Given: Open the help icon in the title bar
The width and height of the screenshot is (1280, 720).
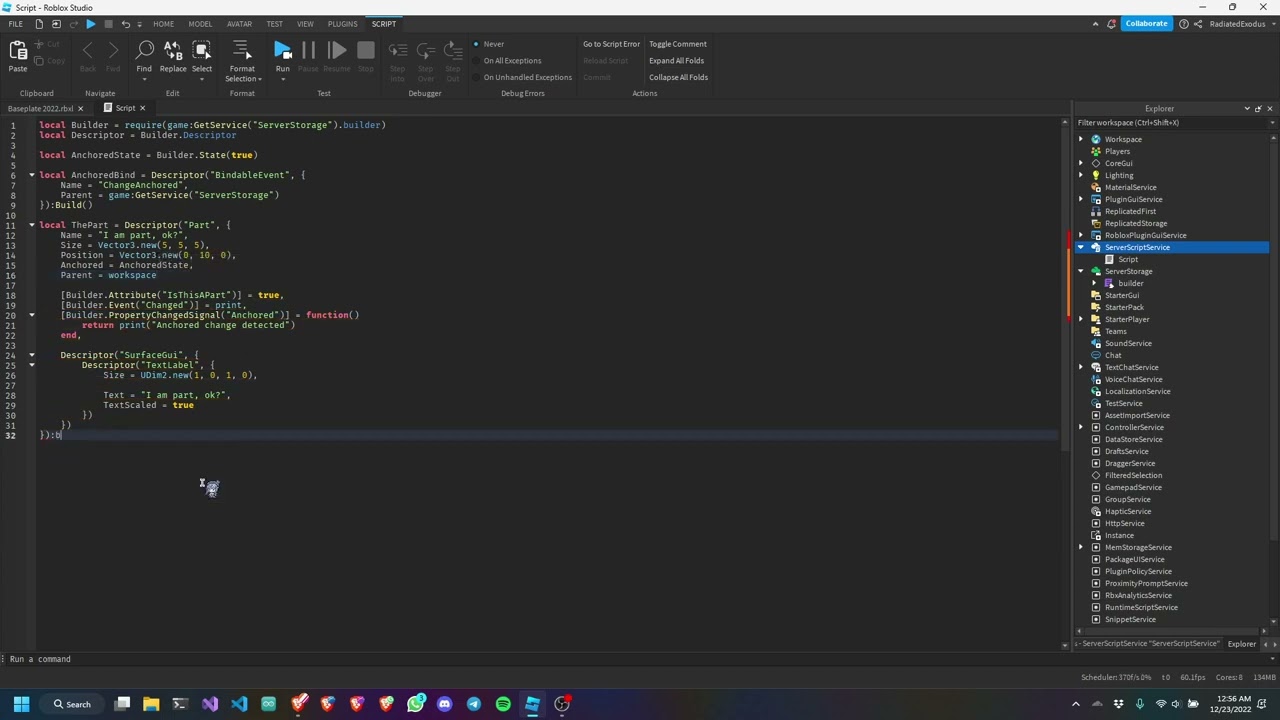Looking at the screenshot, I should tap(1184, 24).
